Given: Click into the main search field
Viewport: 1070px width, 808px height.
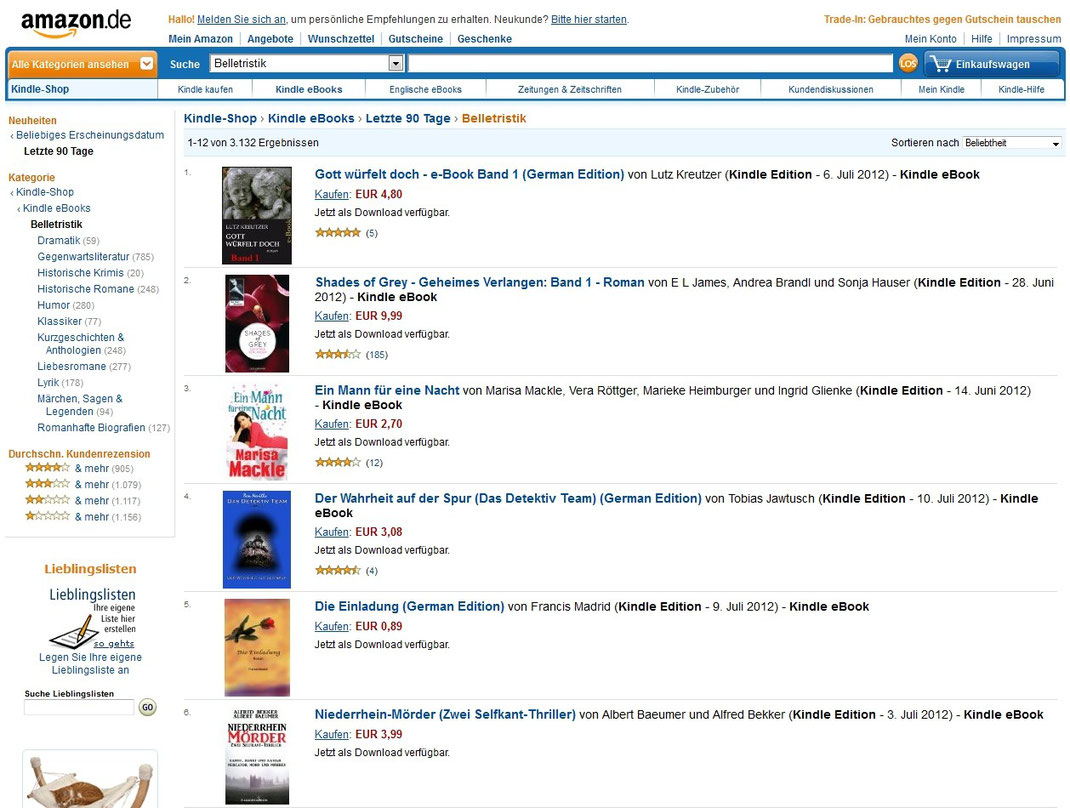Looking at the screenshot, I should pos(650,63).
